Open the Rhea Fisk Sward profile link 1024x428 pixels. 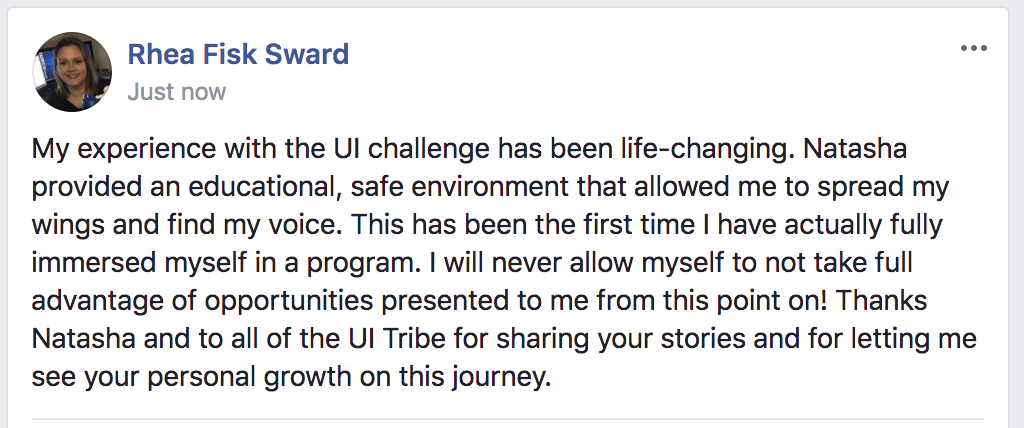[238, 54]
